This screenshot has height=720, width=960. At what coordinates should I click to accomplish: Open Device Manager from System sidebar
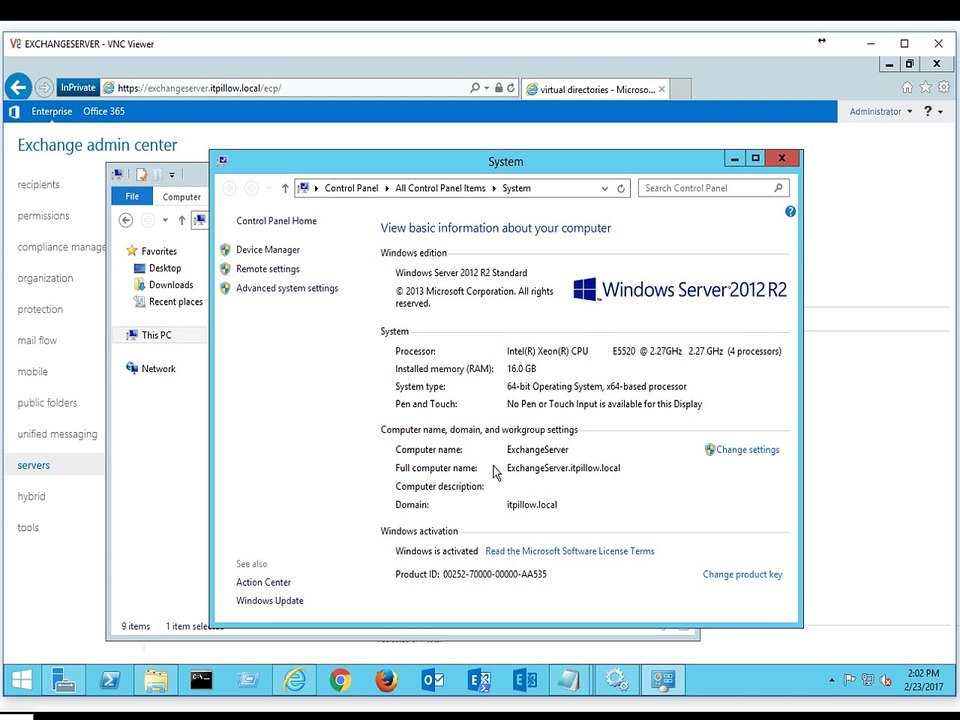268,250
